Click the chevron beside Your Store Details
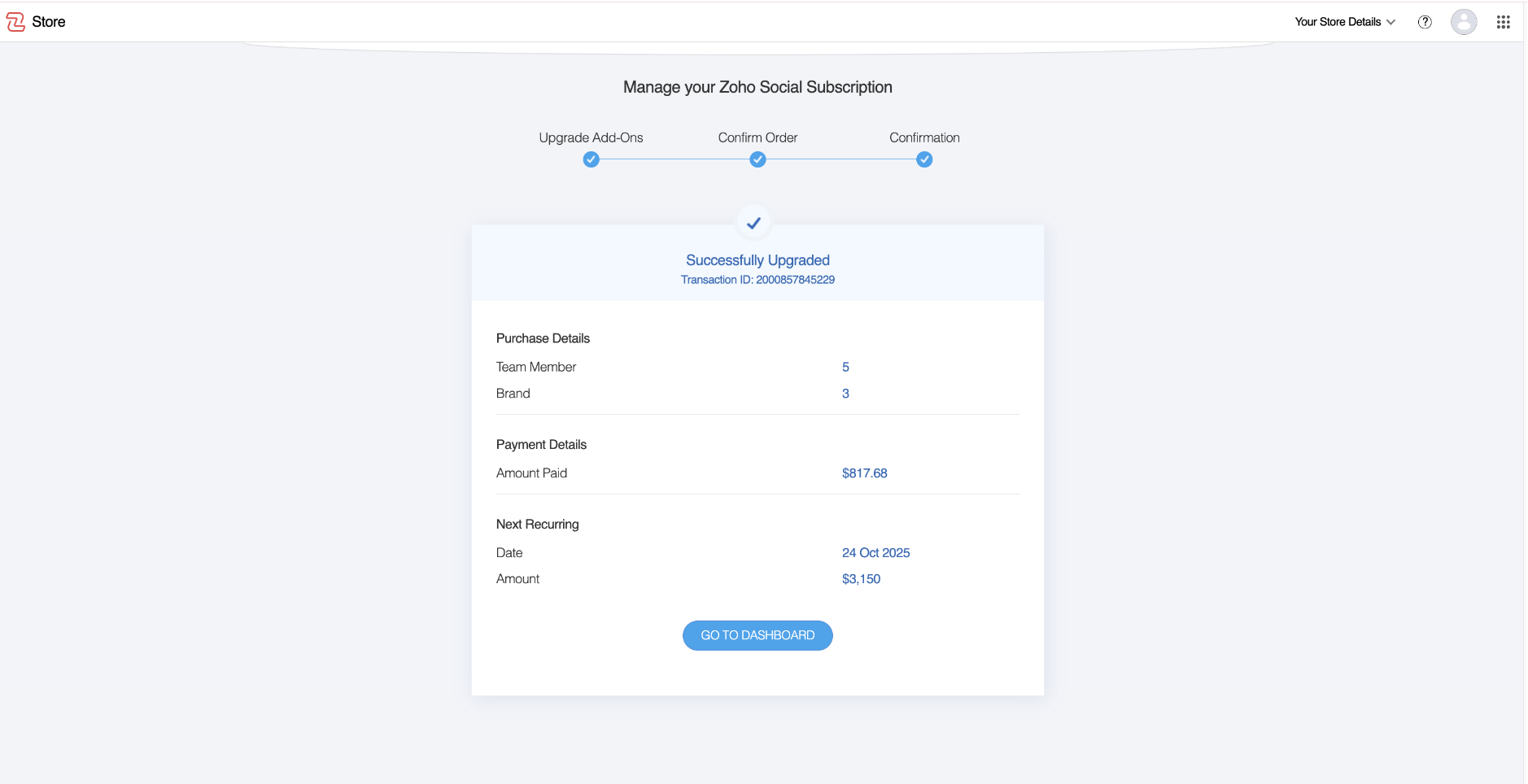 [1391, 22]
